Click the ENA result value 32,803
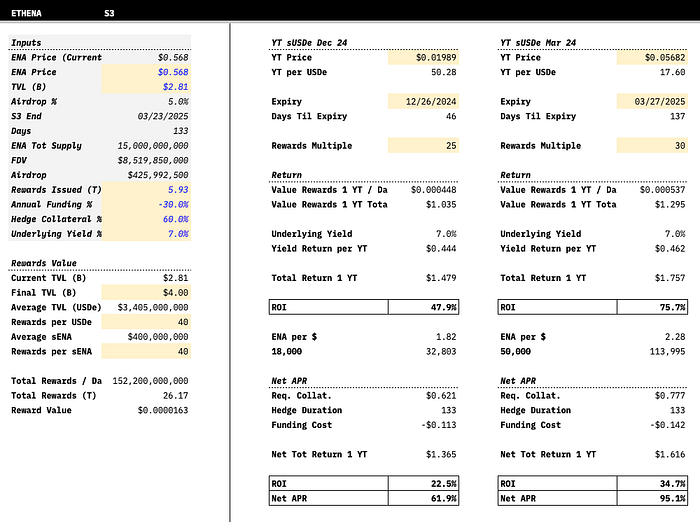 441,351
